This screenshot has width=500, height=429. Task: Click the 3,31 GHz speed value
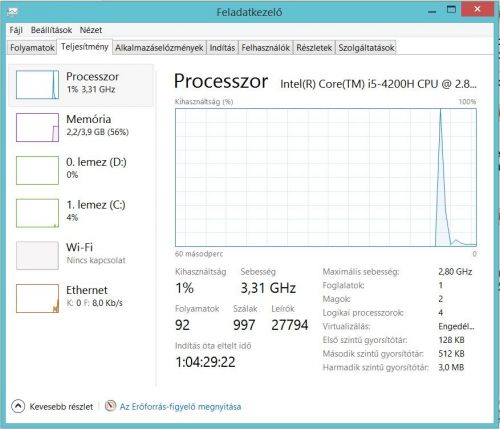pyautogui.click(x=268, y=288)
